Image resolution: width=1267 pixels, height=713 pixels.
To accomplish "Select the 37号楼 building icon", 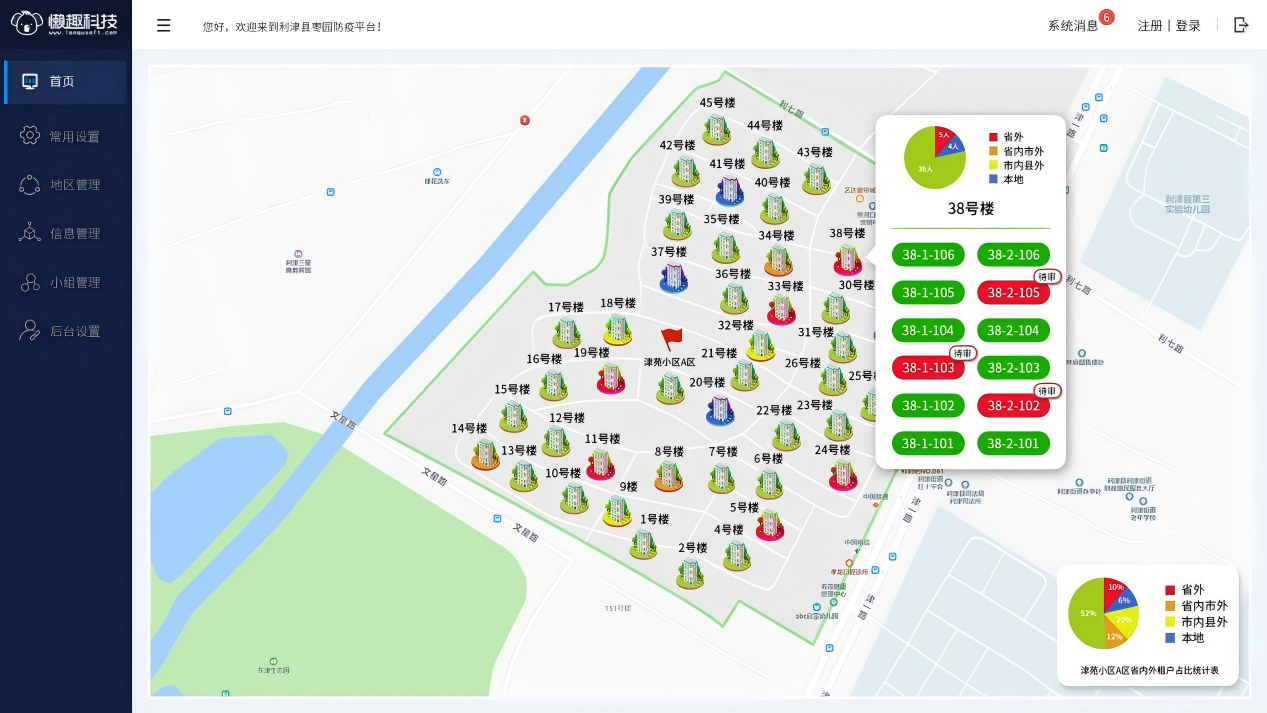I will pyautogui.click(x=674, y=277).
